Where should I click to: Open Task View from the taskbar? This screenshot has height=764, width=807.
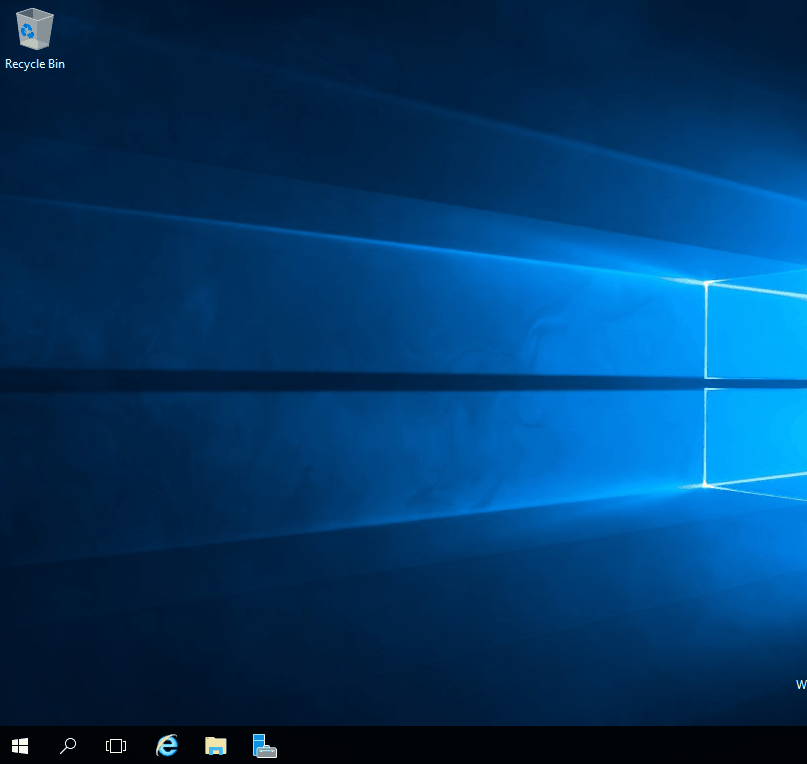(116, 745)
